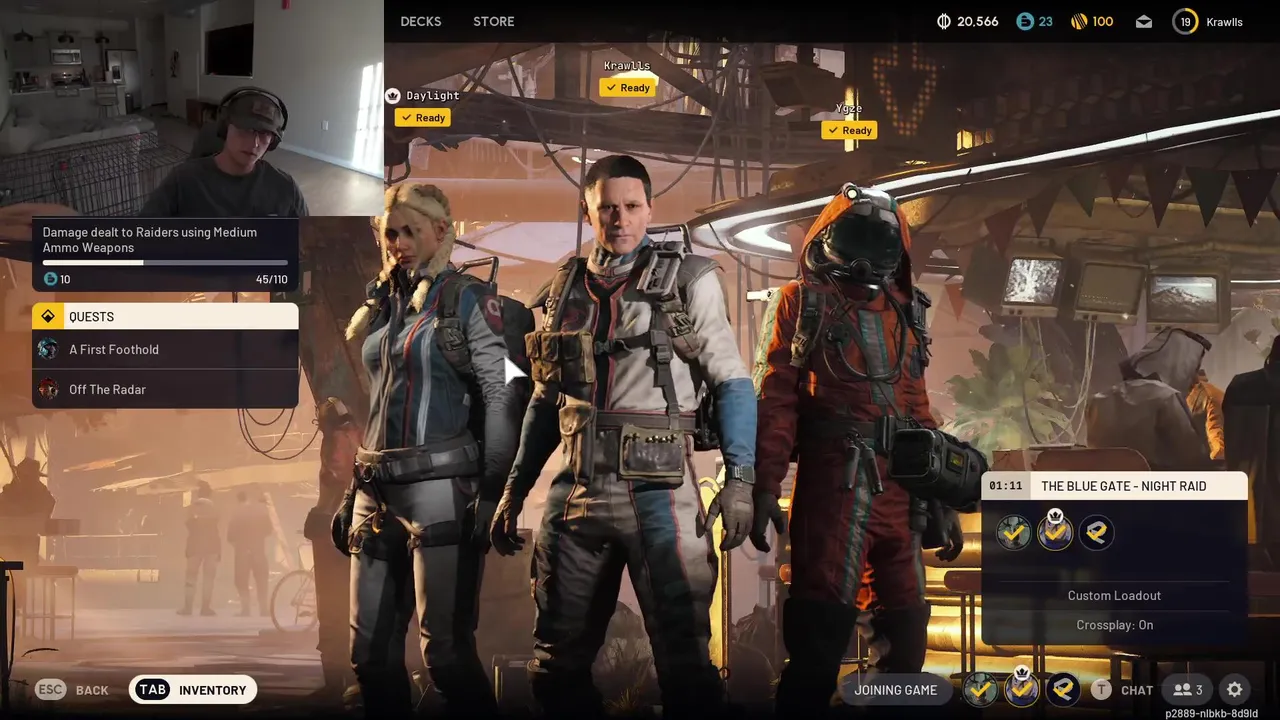Image resolution: width=1280 pixels, height=720 pixels.
Task: Open INVENTORY with the TAB button
Action: 193,690
